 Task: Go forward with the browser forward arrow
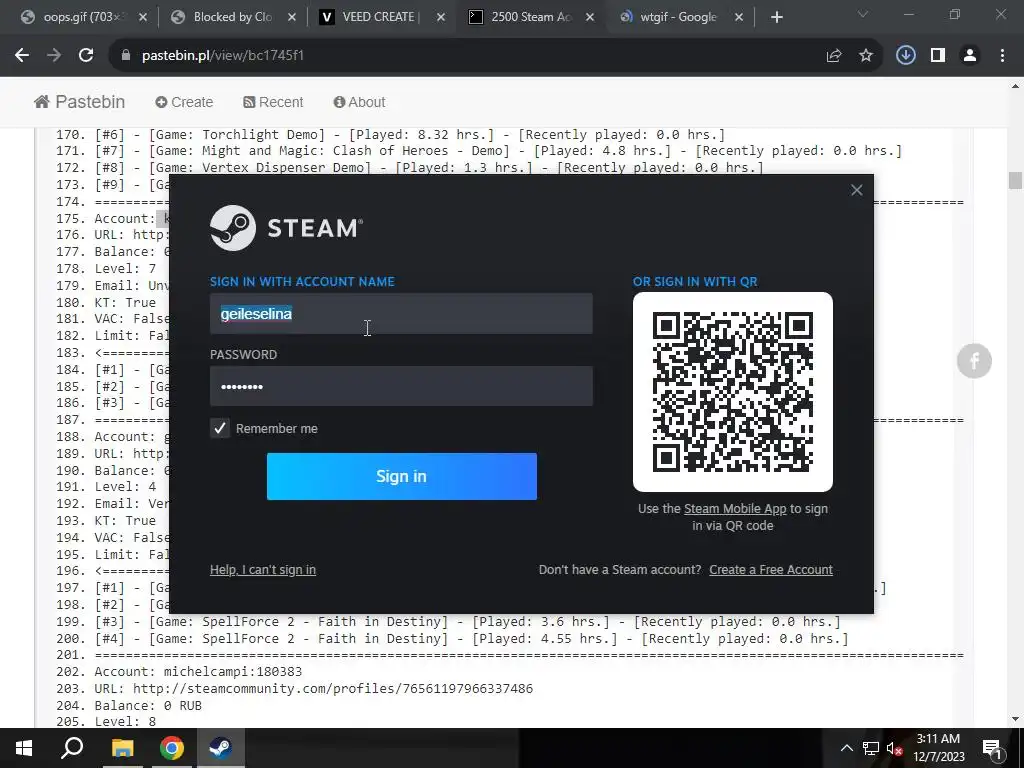coord(54,56)
